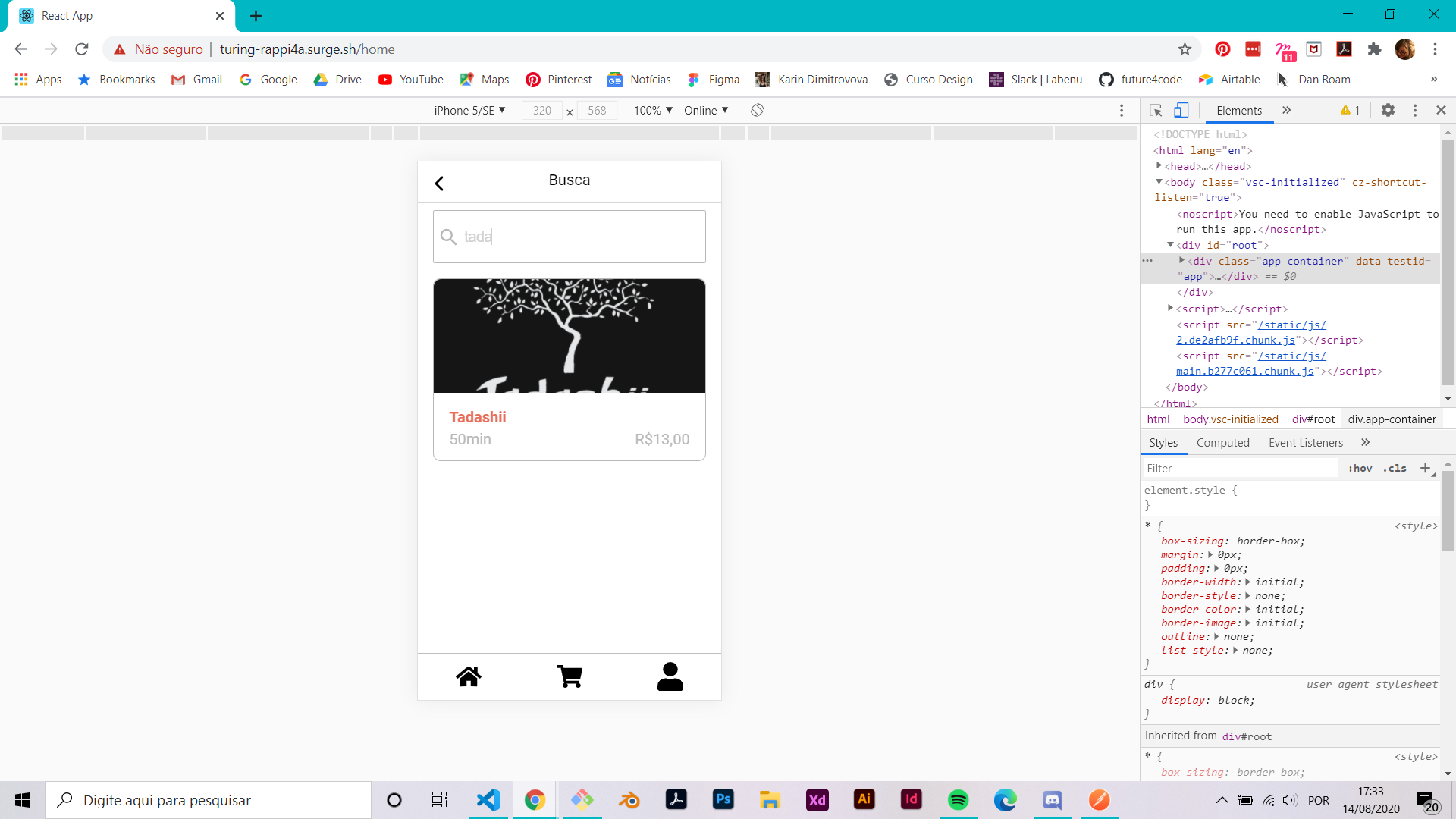Open the YouTube bookmark
The image size is (1456, 819).
click(411, 80)
